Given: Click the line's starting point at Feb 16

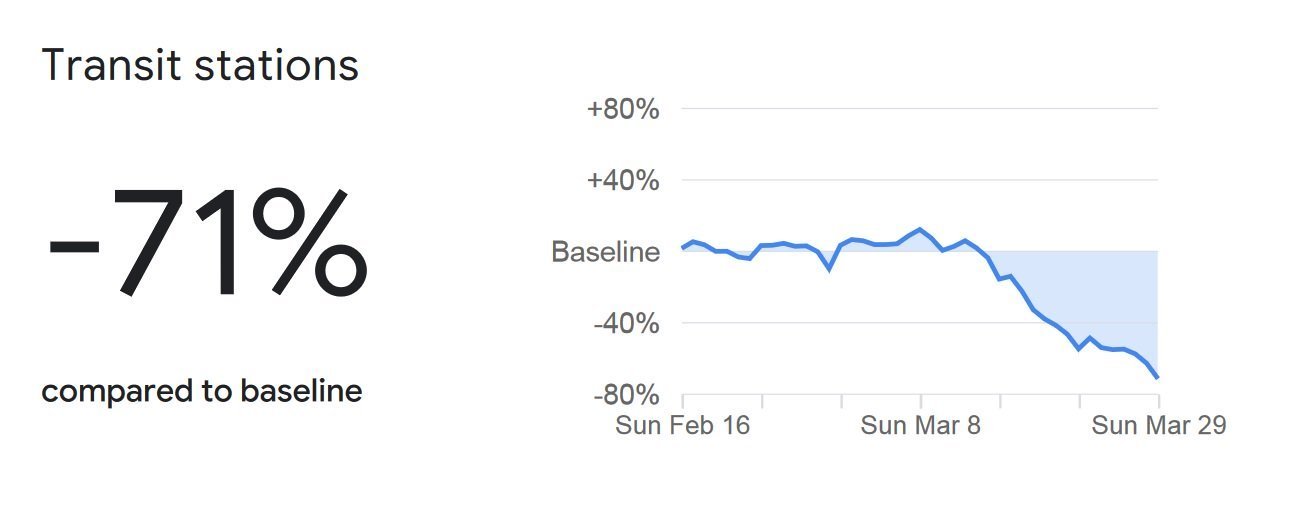Looking at the screenshot, I should click(x=683, y=247).
